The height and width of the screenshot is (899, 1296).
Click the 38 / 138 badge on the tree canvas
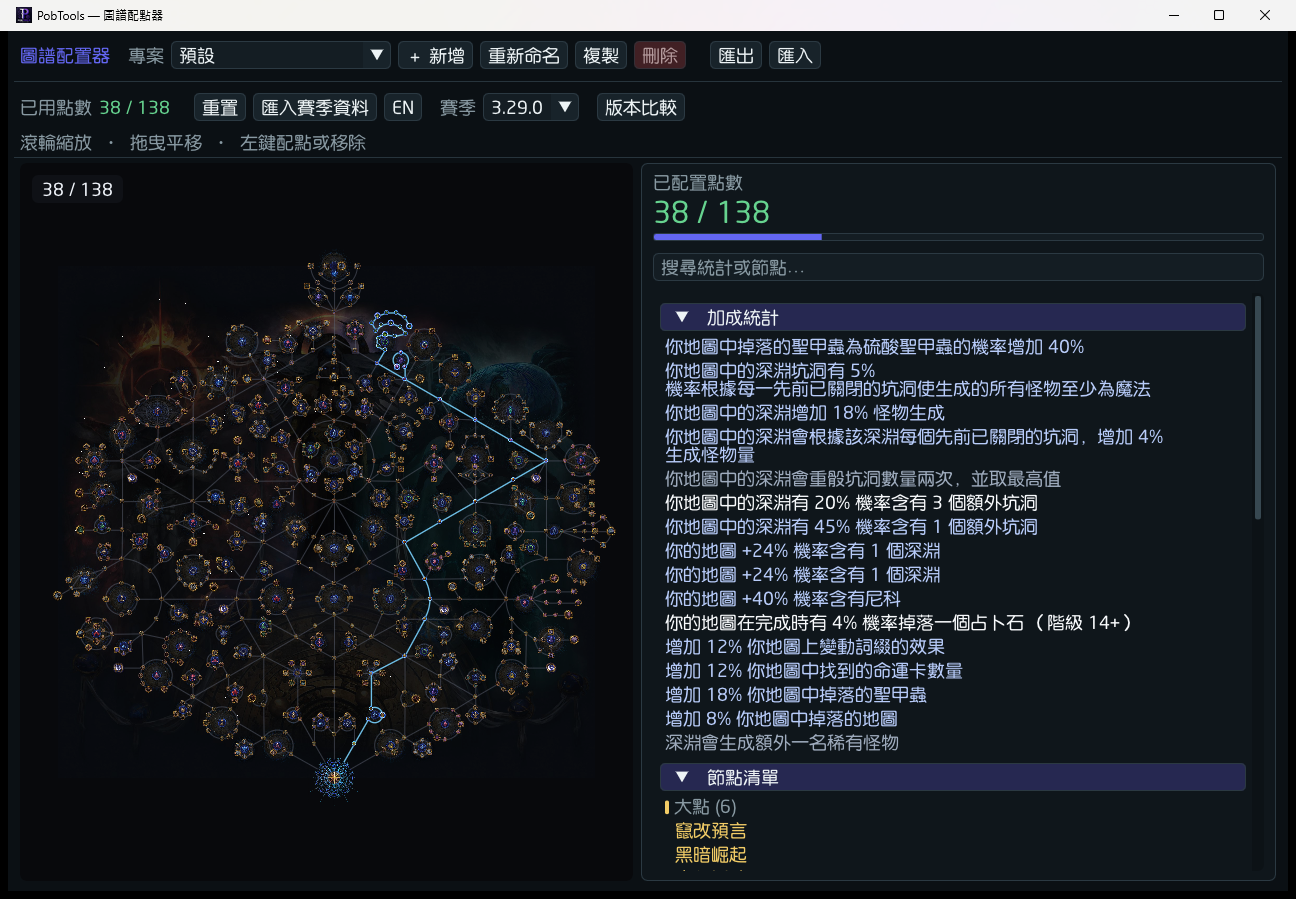coord(77,189)
